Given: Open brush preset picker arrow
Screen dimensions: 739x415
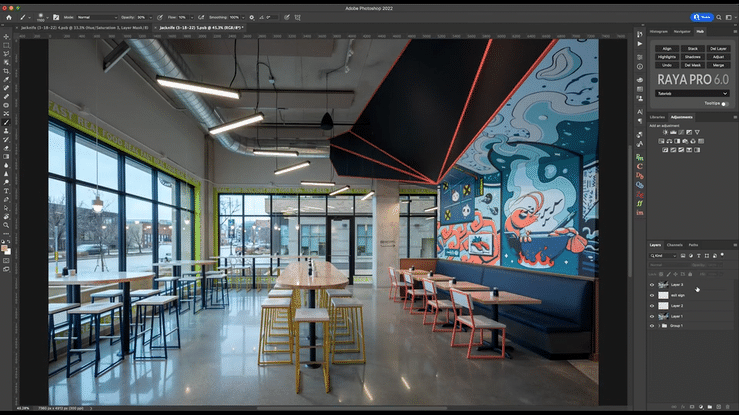Looking at the screenshot, I should [48, 17].
